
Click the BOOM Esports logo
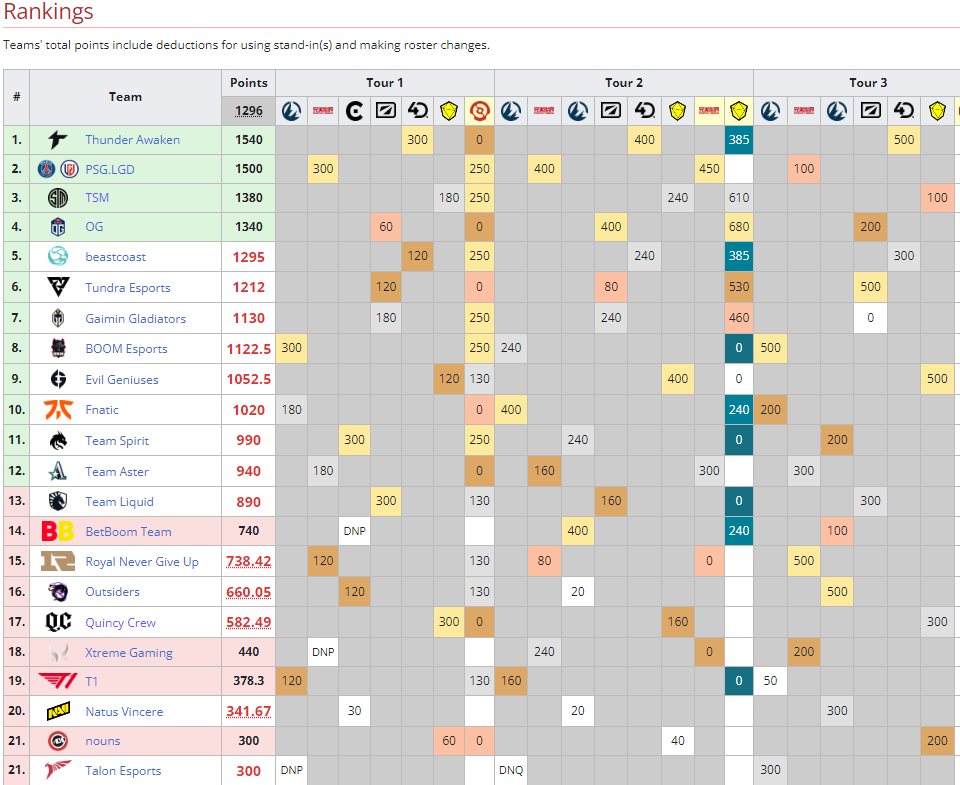[x=58, y=348]
